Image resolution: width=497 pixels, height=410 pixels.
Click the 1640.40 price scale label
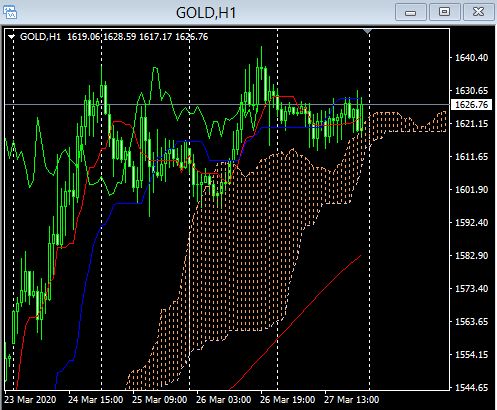(x=471, y=58)
